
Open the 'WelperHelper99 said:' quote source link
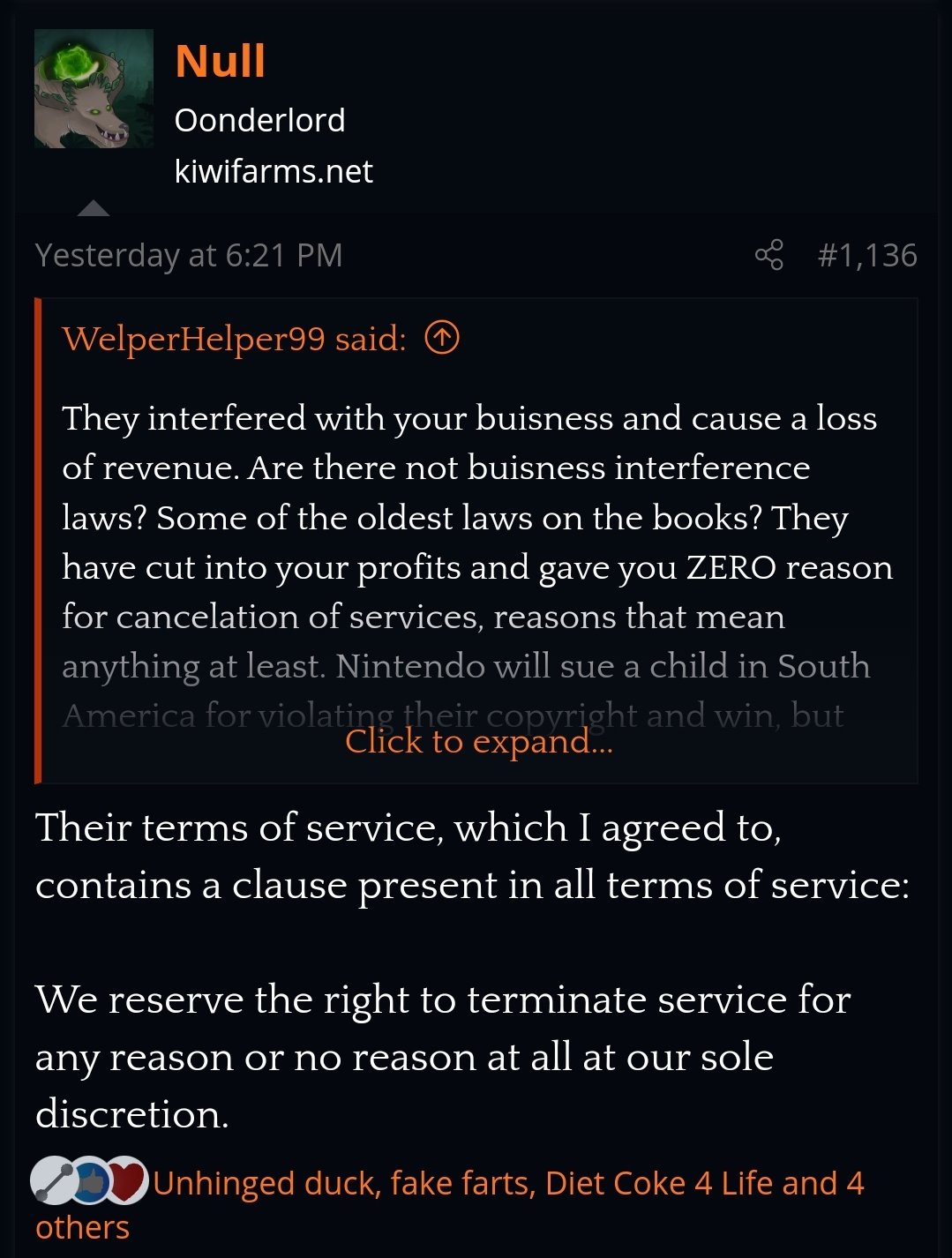(234, 338)
